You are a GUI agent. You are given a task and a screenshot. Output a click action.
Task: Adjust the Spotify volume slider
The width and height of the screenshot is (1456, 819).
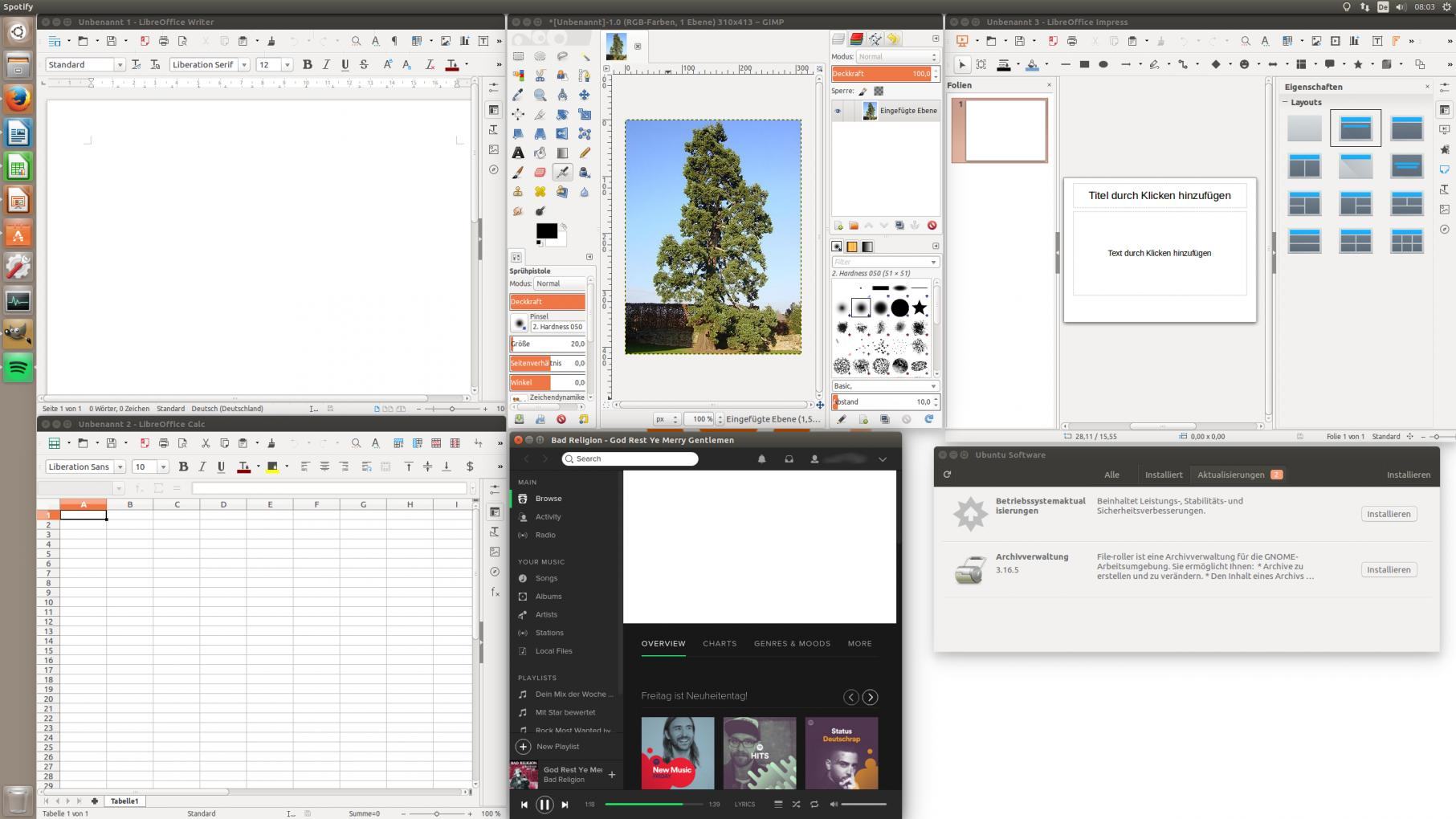[x=864, y=804]
